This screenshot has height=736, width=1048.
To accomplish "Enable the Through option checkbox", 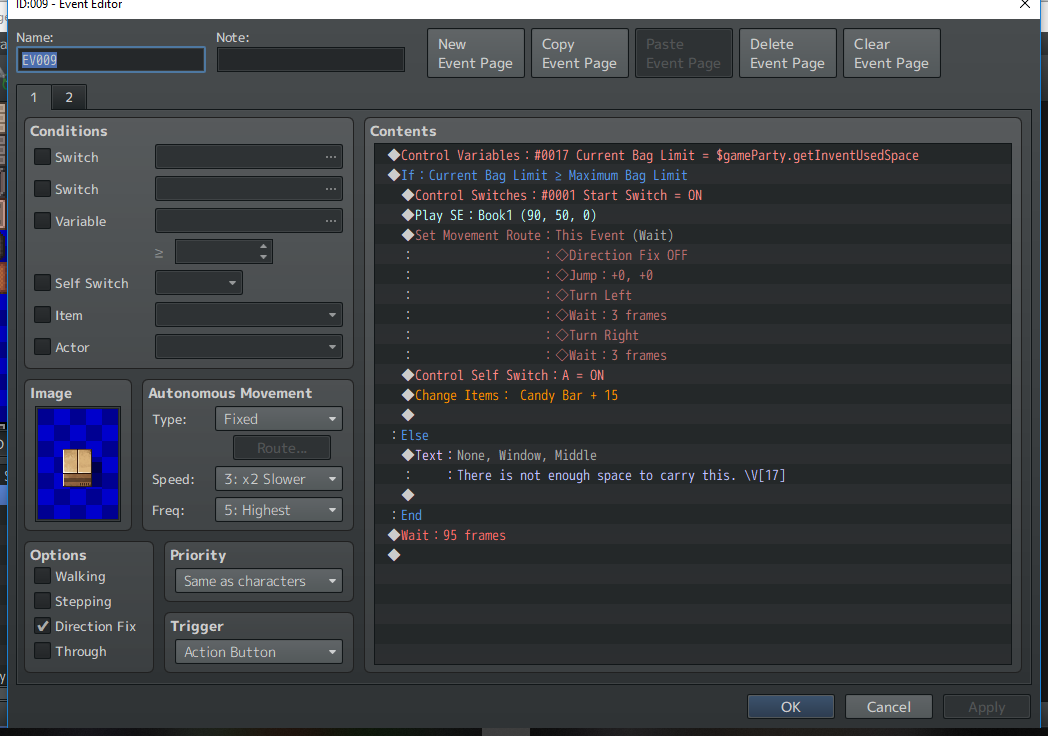I will [42, 651].
